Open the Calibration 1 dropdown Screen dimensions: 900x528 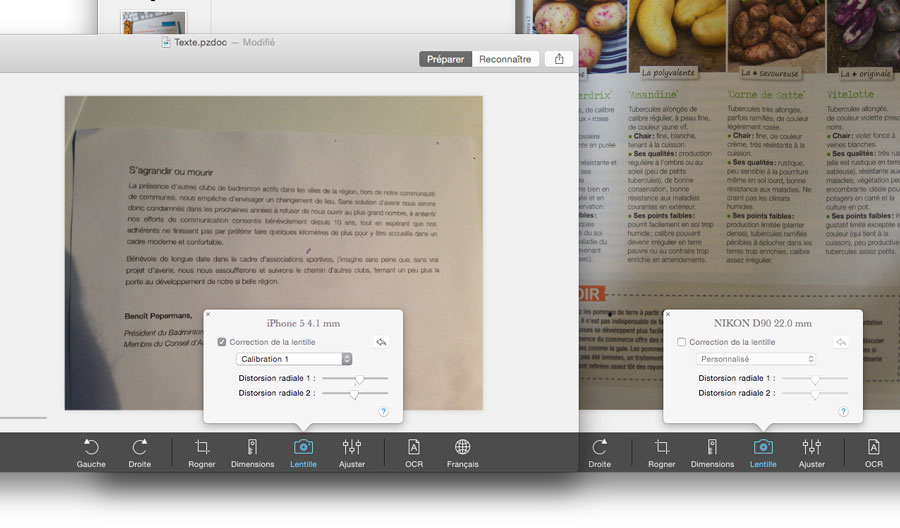(x=294, y=359)
